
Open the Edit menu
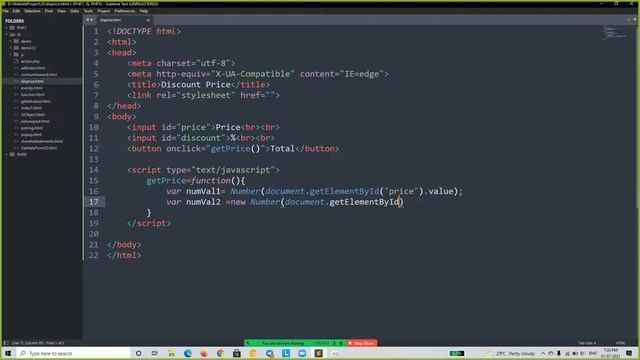point(16,11)
